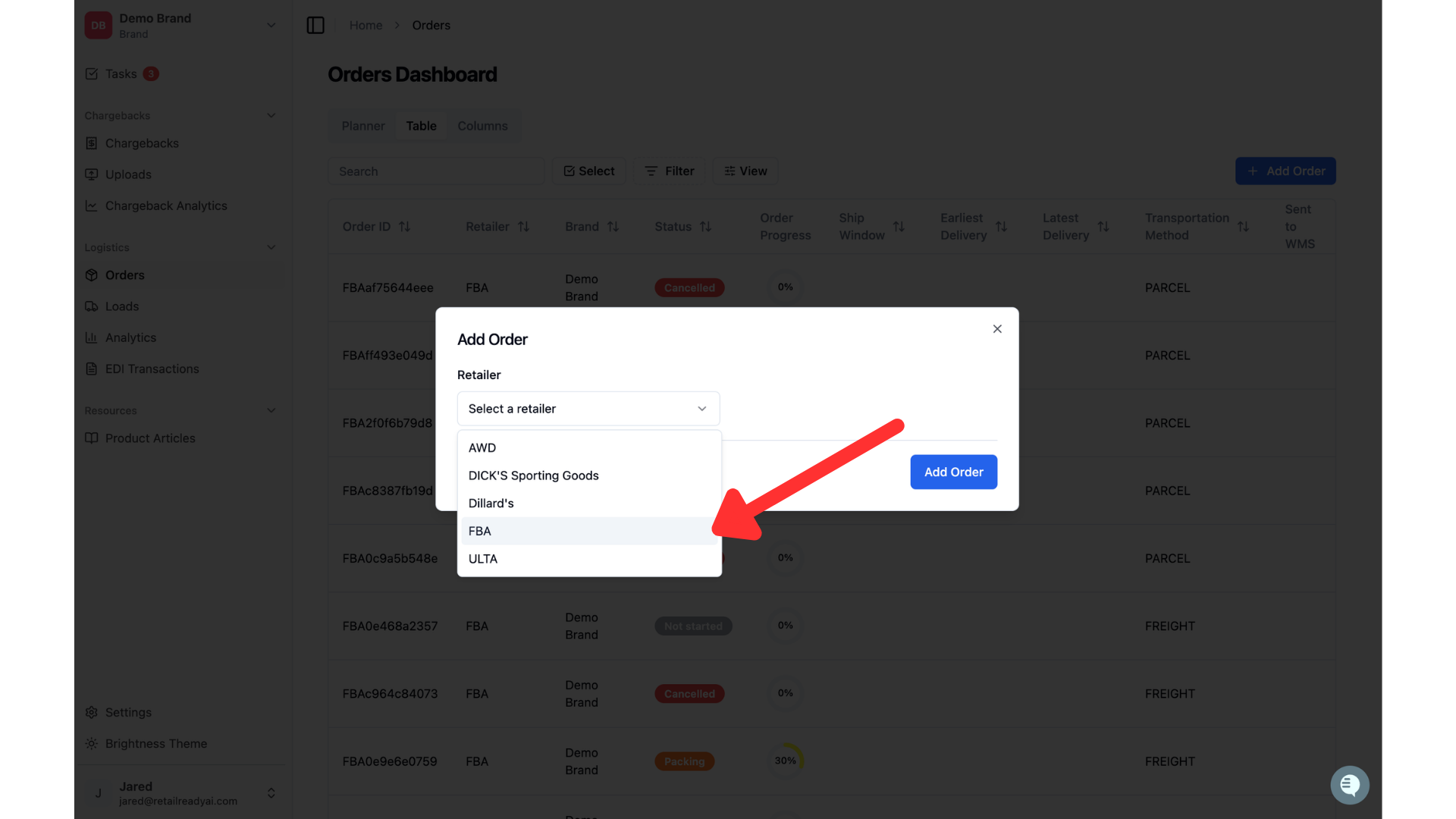Open the Filter button

coord(670,171)
